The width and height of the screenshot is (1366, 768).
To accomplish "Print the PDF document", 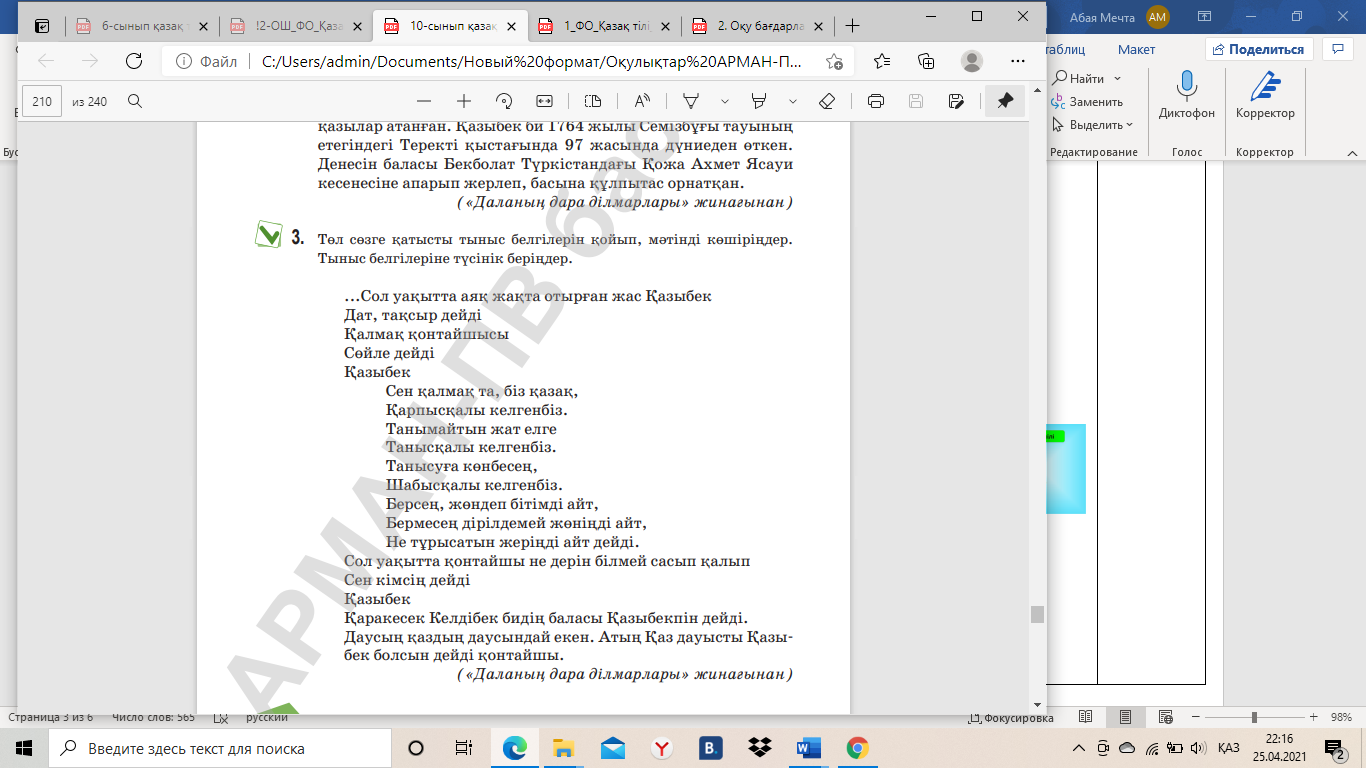I will click(x=876, y=101).
